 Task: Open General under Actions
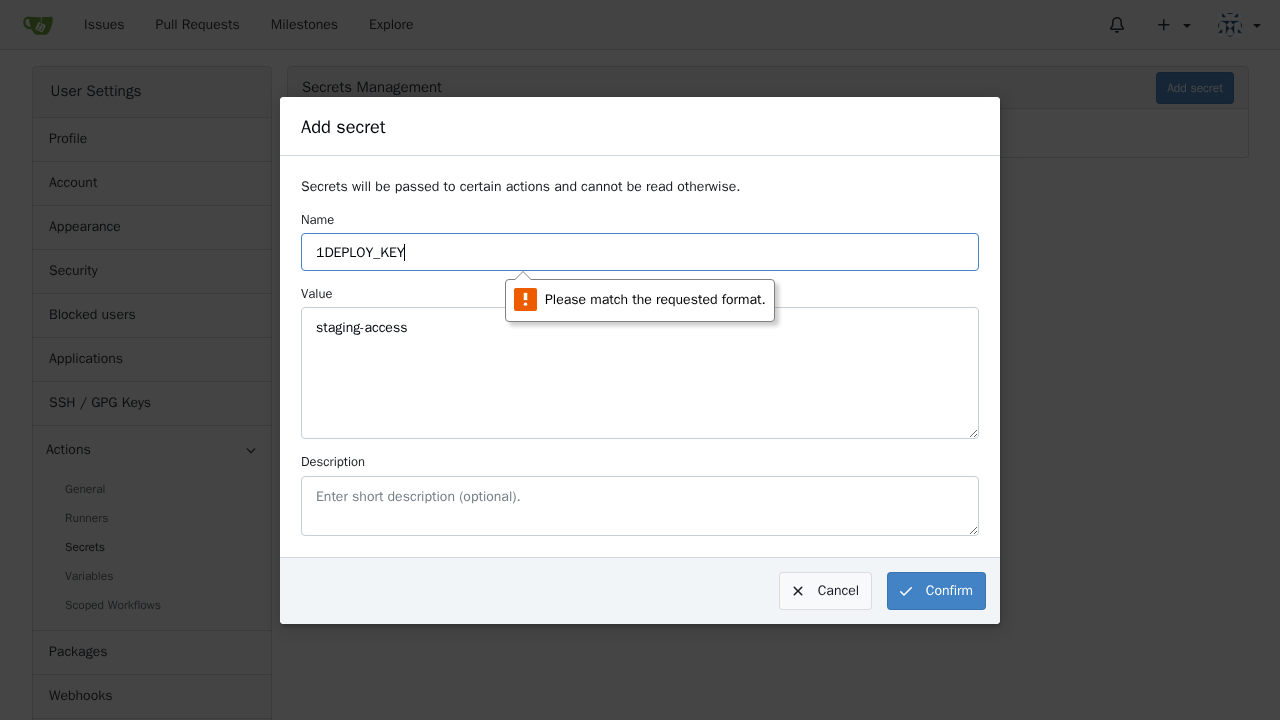click(x=85, y=489)
